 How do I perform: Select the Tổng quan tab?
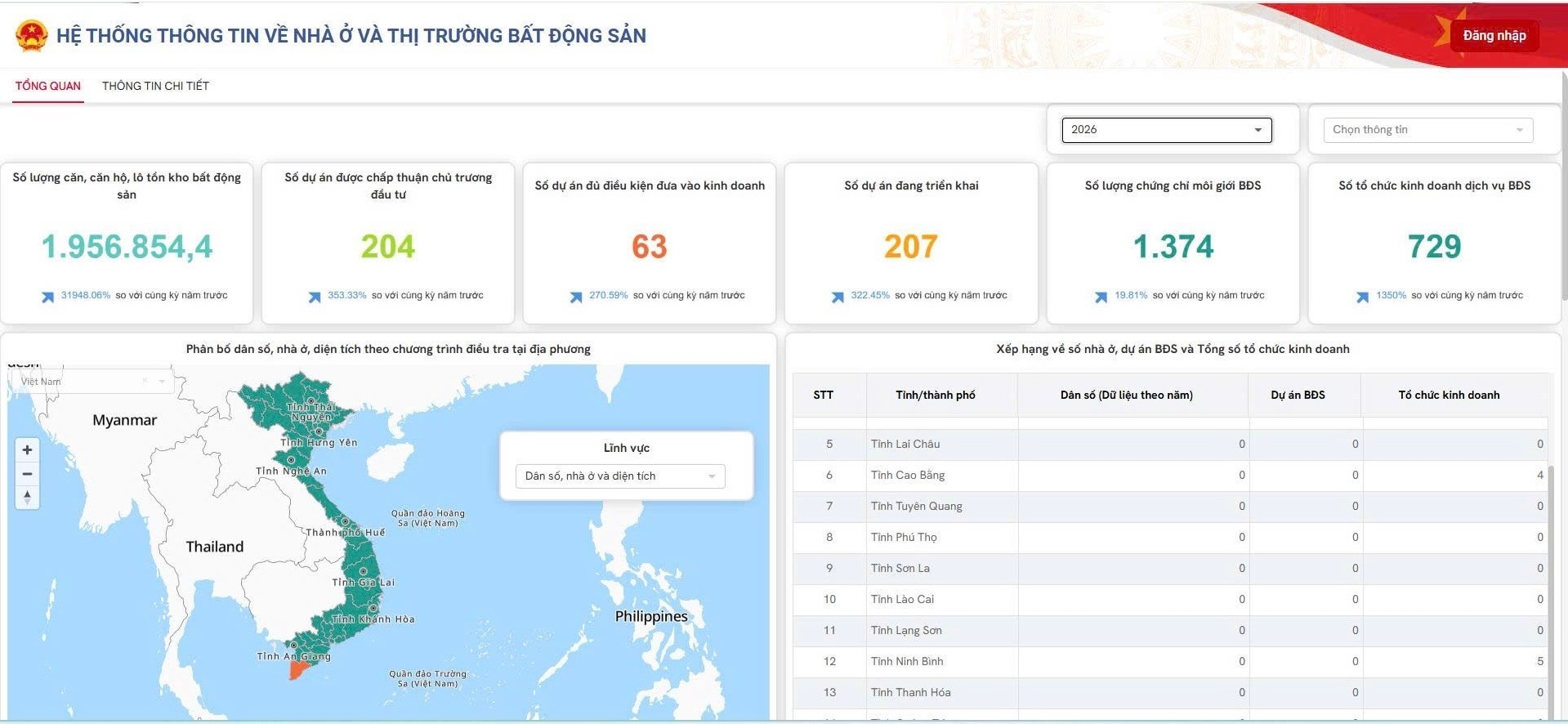click(48, 86)
